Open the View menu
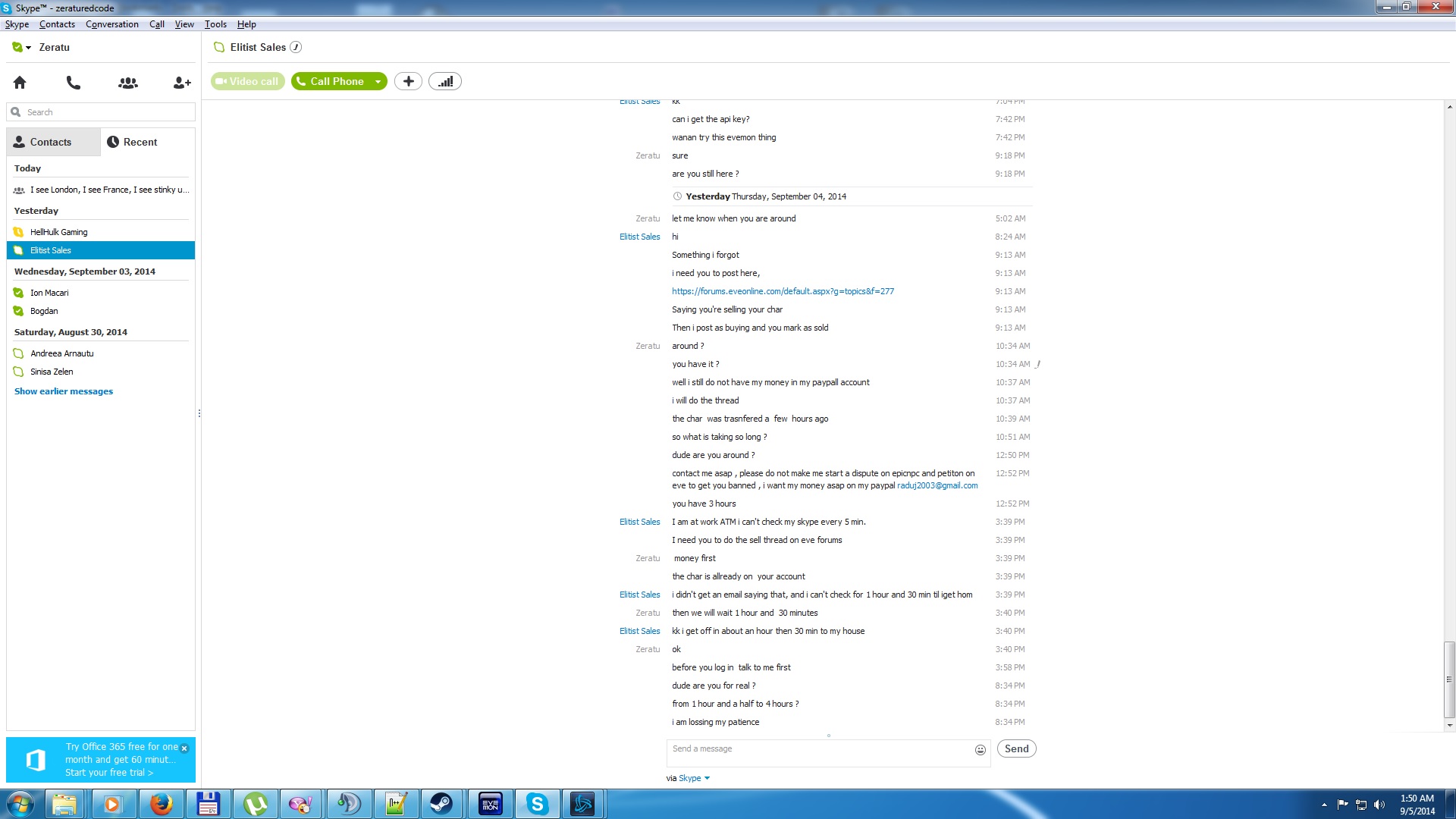Viewport: 1456px width, 819px height. 184,24
